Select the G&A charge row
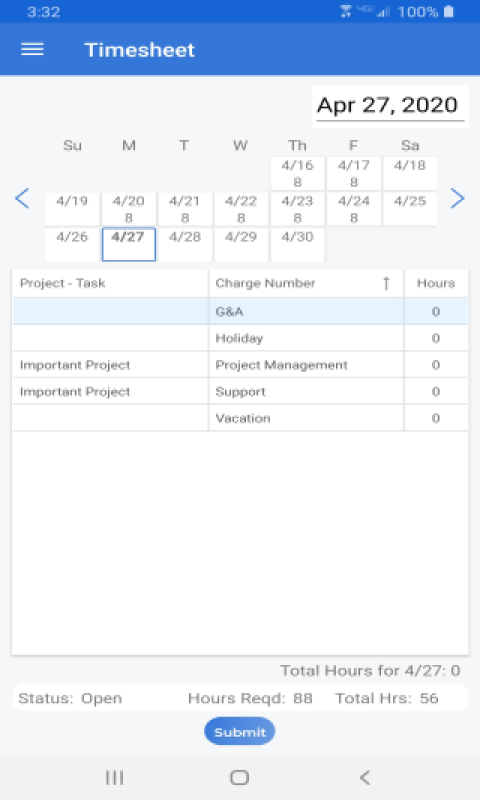Screen dimensions: 480x800 [x=240, y=311]
